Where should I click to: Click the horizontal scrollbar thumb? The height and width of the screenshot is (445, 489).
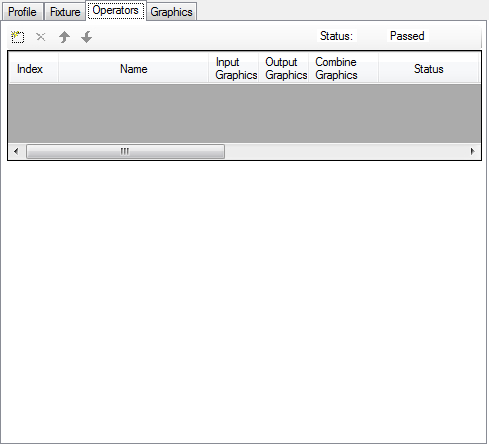pos(125,151)
